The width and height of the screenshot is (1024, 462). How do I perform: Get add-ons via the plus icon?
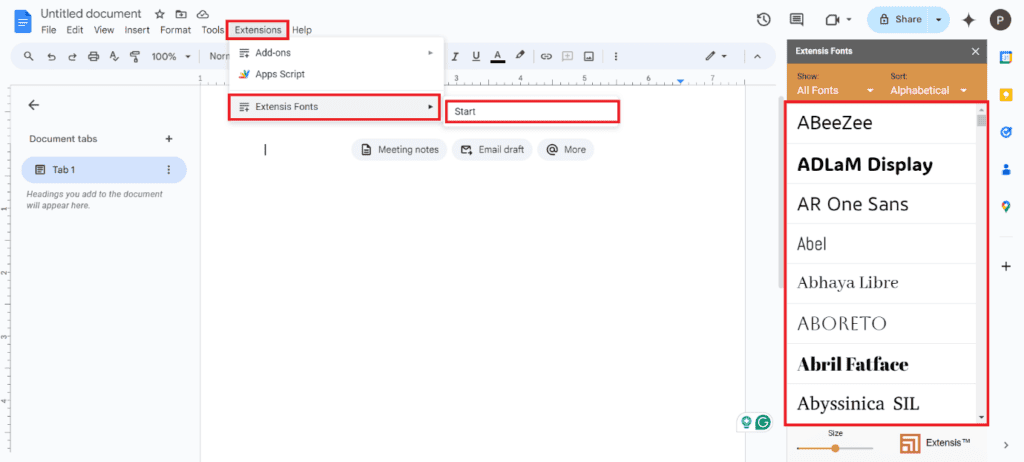[1006, 266]
